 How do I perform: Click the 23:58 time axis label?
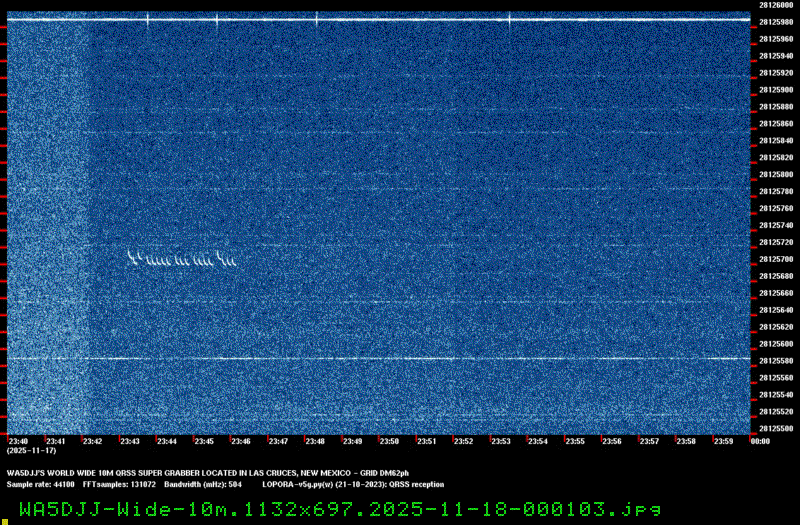tap(686, 441)
